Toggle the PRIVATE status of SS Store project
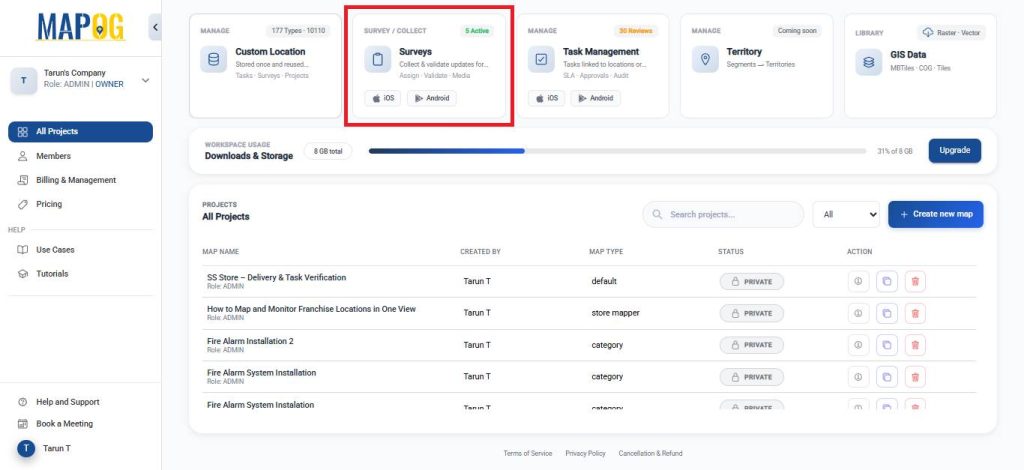The image size is (1024, 470). click(751, 282)
